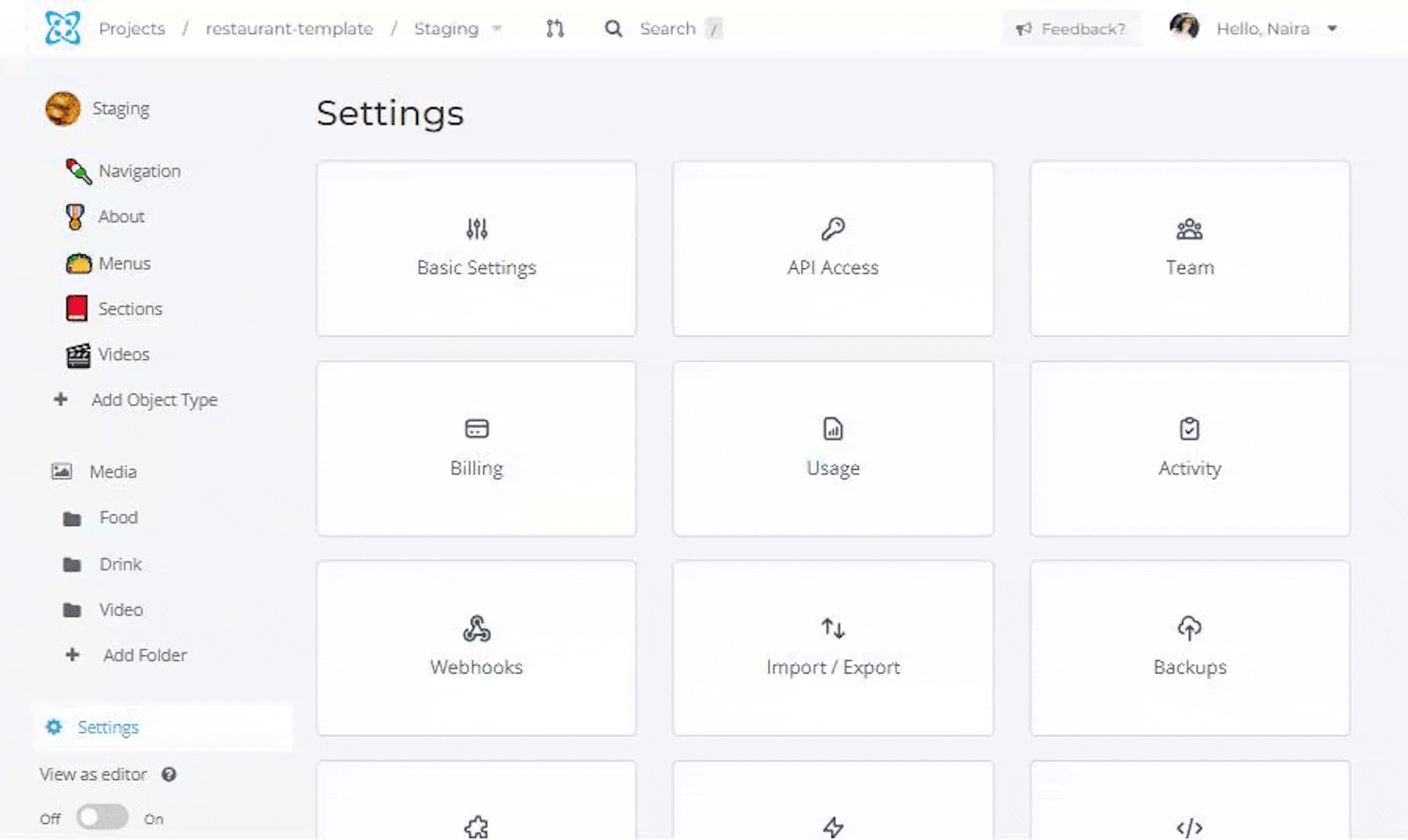Click the Staging project avatar in sidebar
Screen dimensions: 1408x840
63,108
